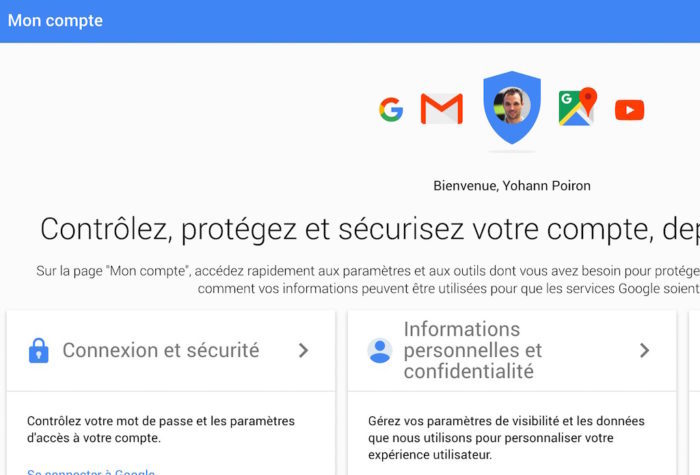The width and height of the screenshot is (700, 475).
Task: Click the Gérez vos paramètres de visibilité description
Action: (506, 437)
